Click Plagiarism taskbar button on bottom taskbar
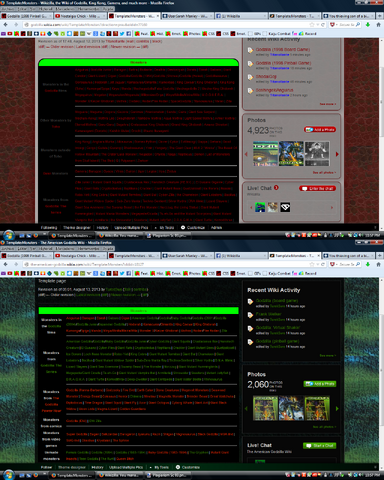 168,475
